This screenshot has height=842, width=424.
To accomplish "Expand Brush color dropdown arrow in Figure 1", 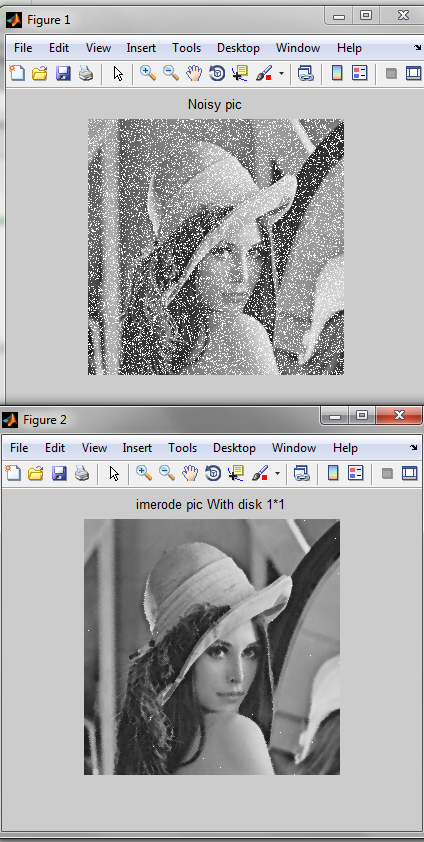I will 281,74.
